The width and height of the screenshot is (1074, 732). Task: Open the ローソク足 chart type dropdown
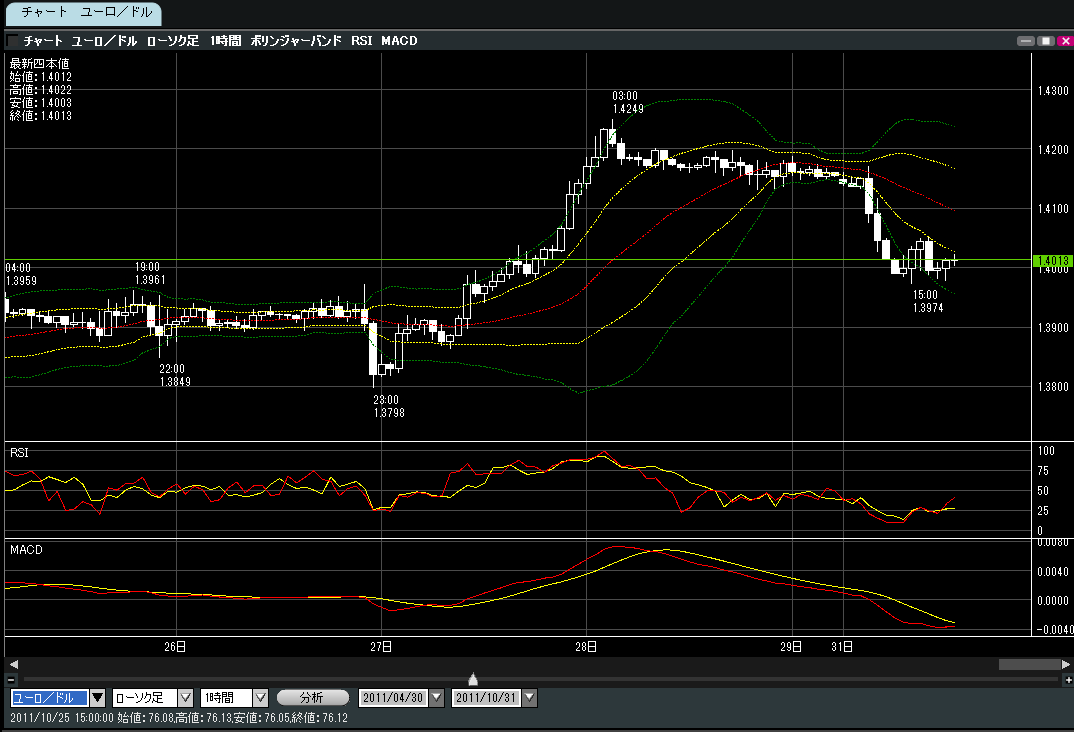coord(185,697)
